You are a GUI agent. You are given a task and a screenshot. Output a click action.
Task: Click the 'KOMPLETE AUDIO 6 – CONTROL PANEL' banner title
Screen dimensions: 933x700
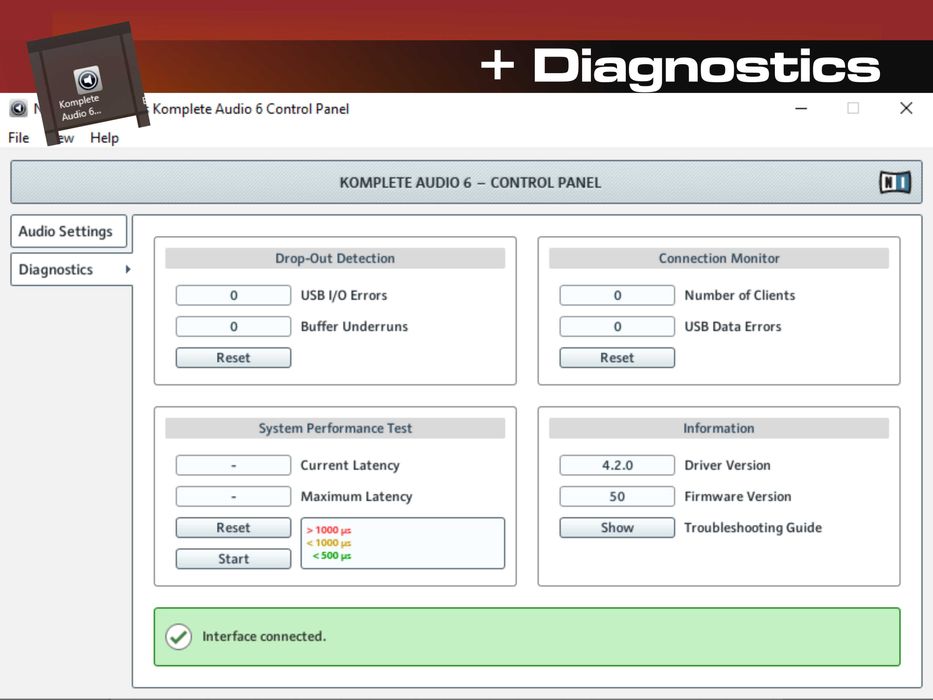470,183
